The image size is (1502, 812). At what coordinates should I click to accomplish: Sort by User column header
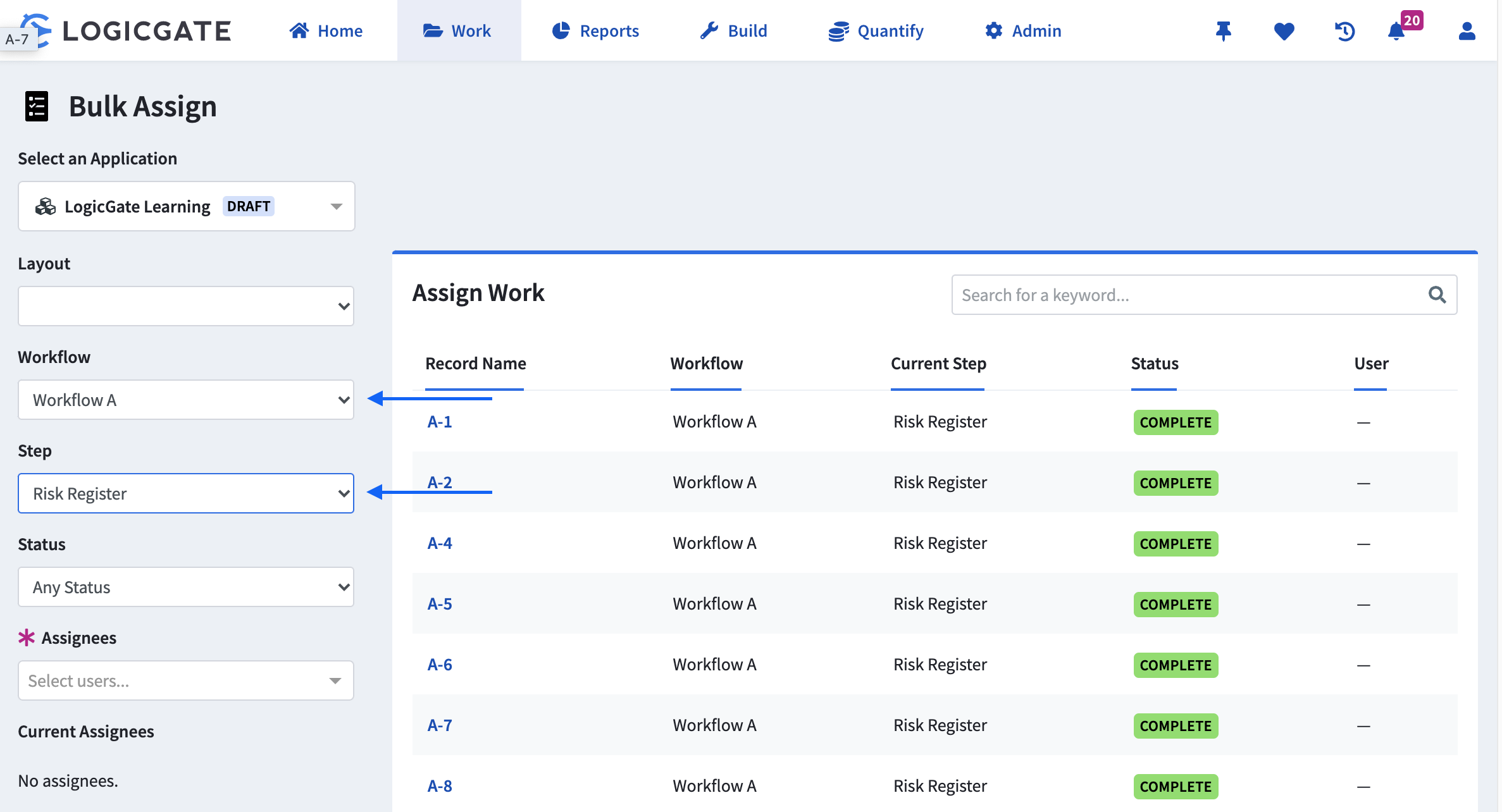1371,364
